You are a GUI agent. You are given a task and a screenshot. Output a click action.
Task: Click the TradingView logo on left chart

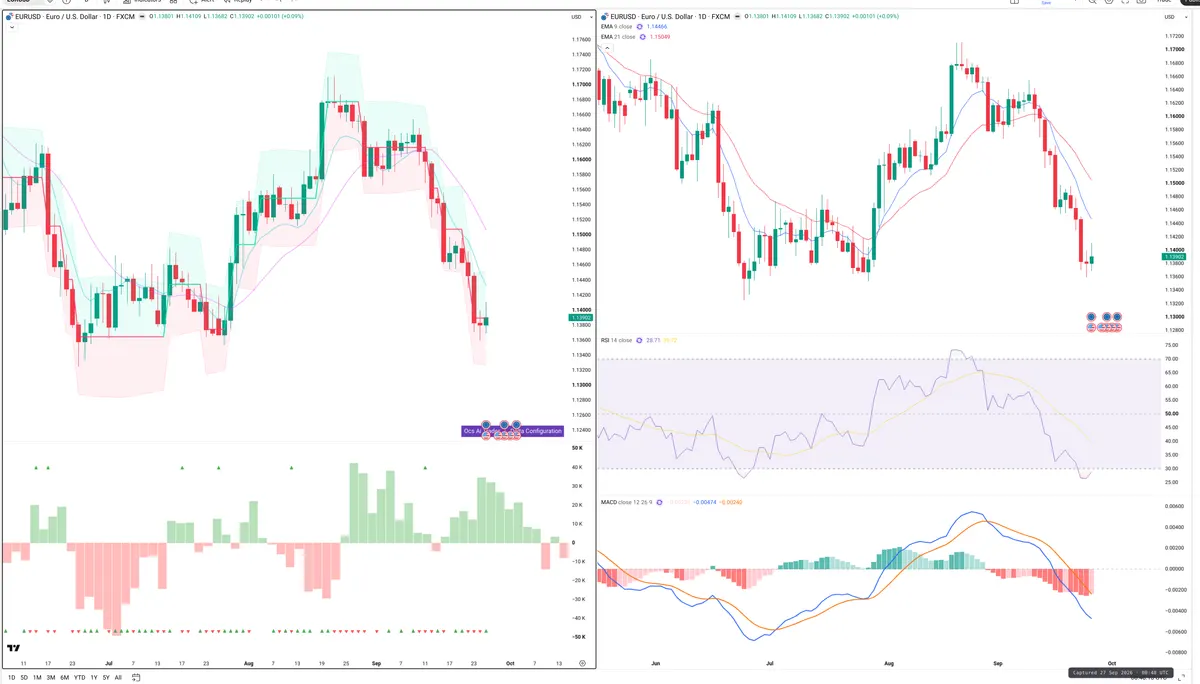pos(14,649)
